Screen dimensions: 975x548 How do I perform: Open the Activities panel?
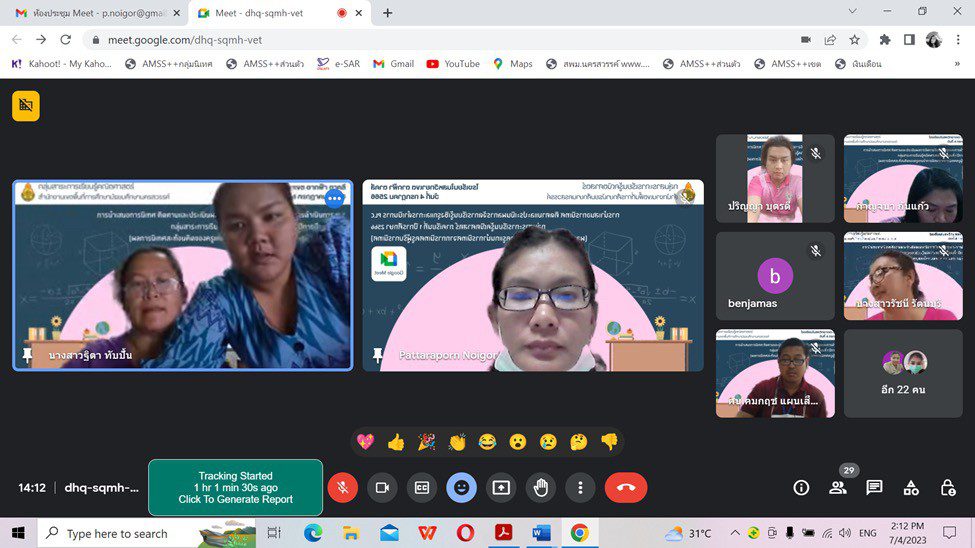(x=911, y=488)
